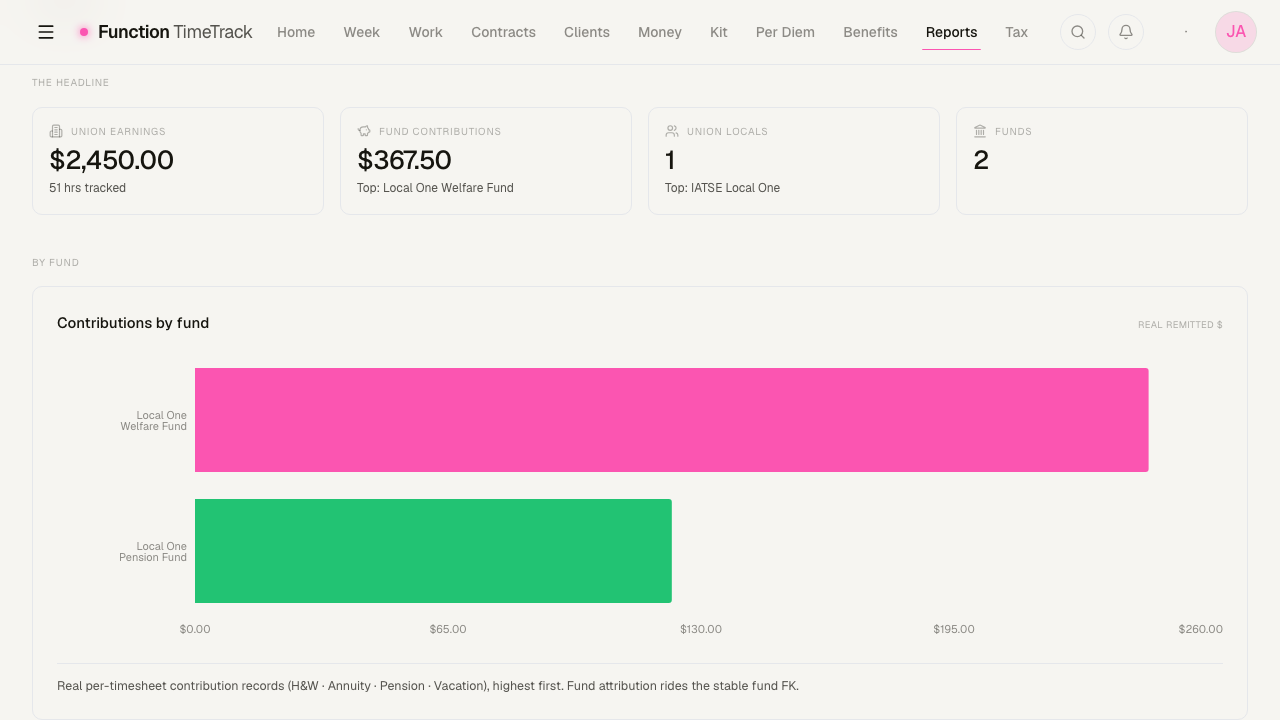
Task: Switch to the Week tab
Action: (x=362, y=32)
